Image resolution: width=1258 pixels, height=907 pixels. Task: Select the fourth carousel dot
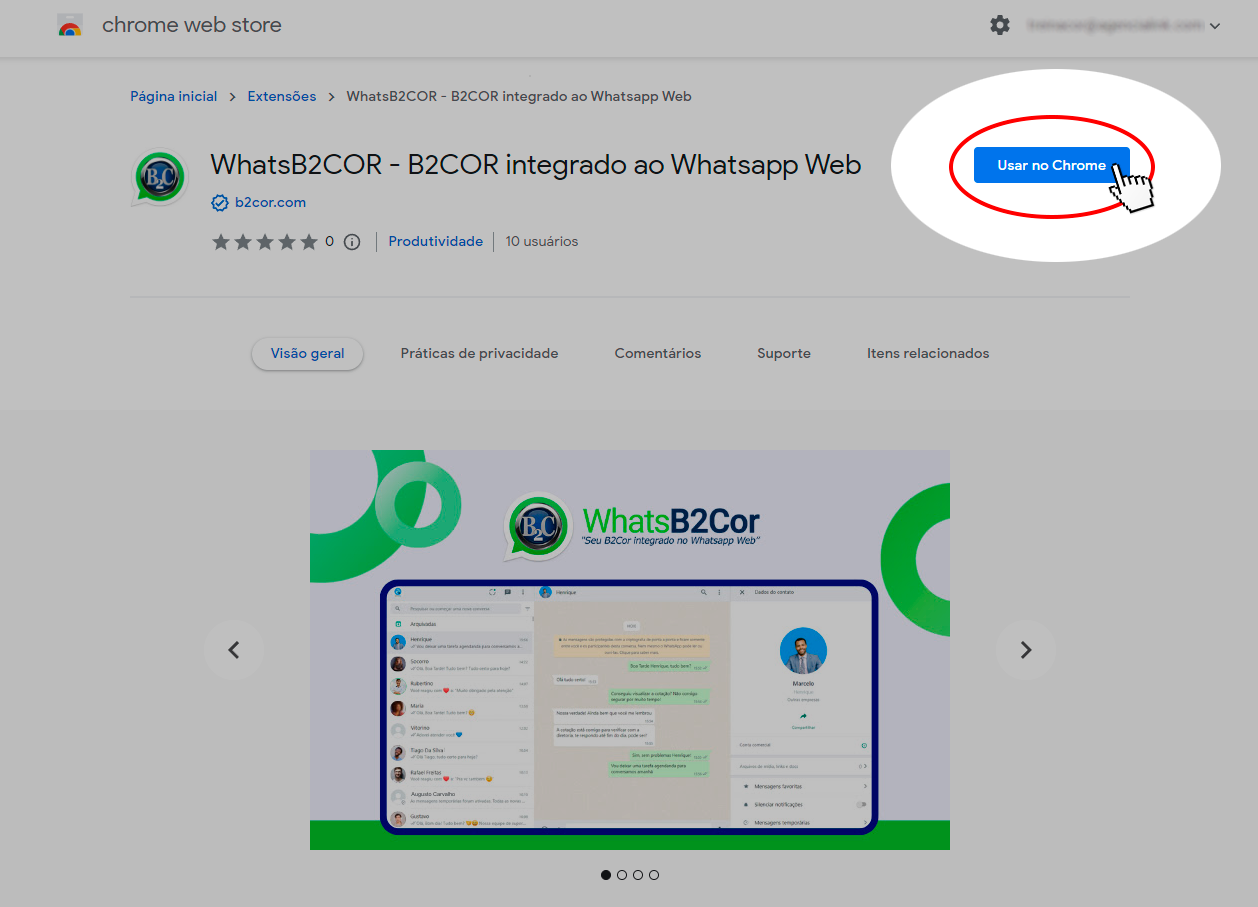(654, 875)
